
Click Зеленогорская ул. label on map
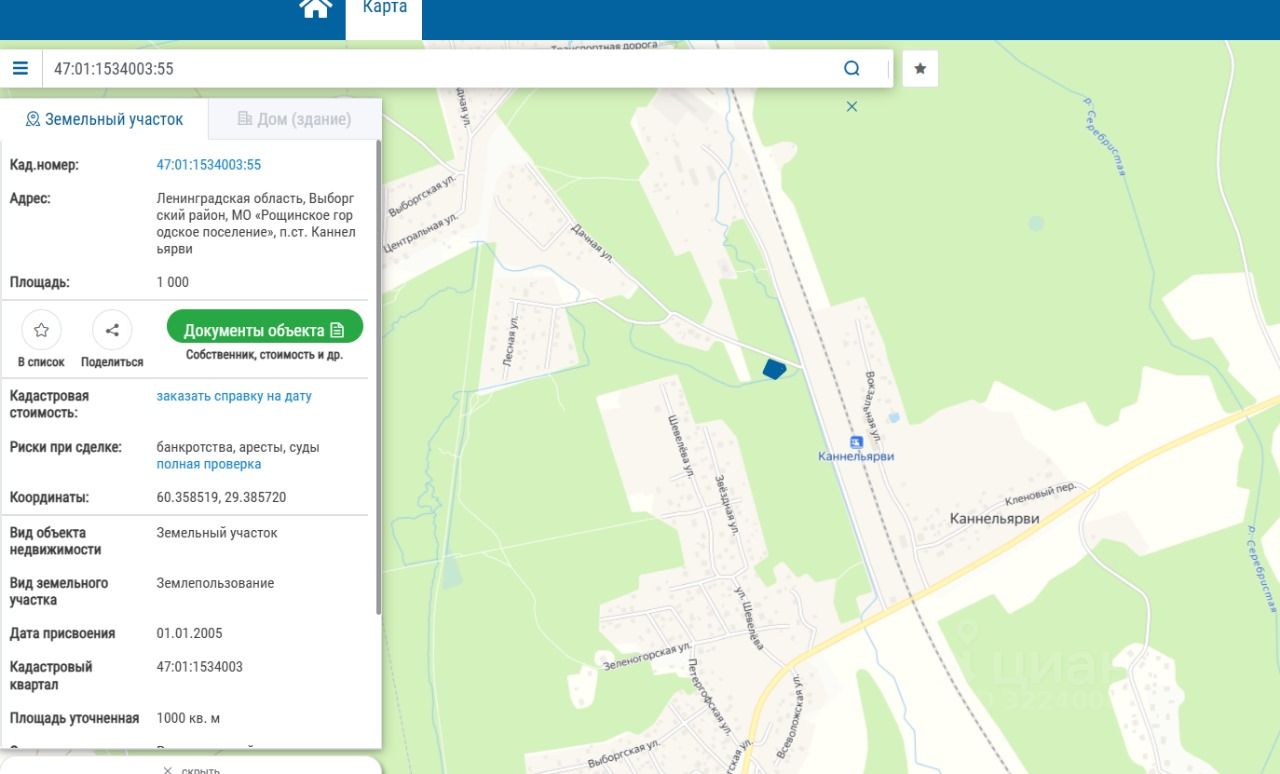click(647, 654)
